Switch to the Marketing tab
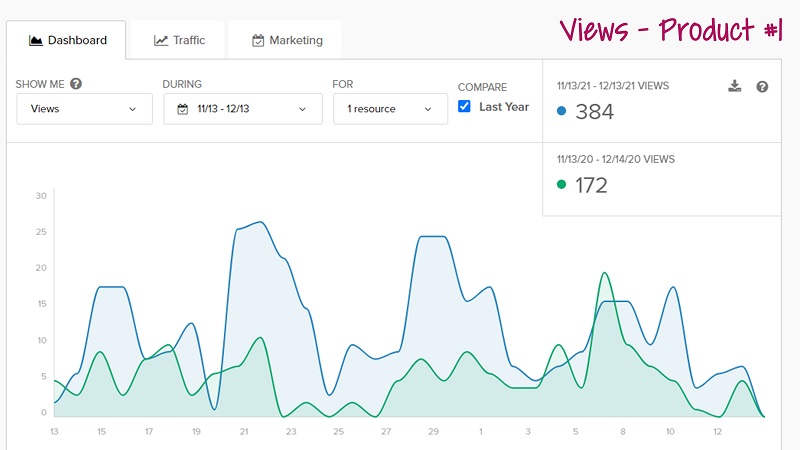Image resolution: width=800 pixels, height=450 pixels. click(286, 40)
